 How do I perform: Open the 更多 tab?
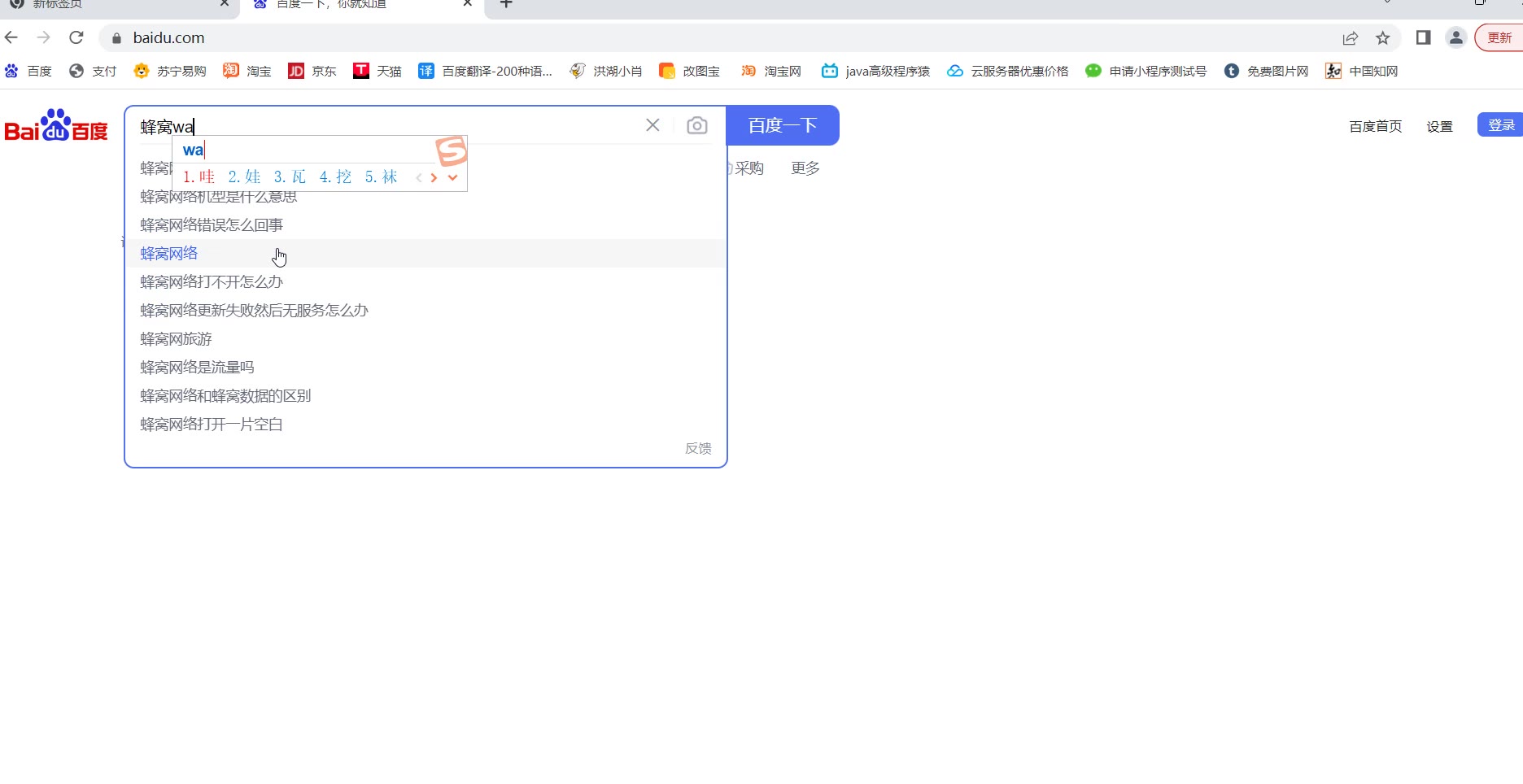point(805,168)
